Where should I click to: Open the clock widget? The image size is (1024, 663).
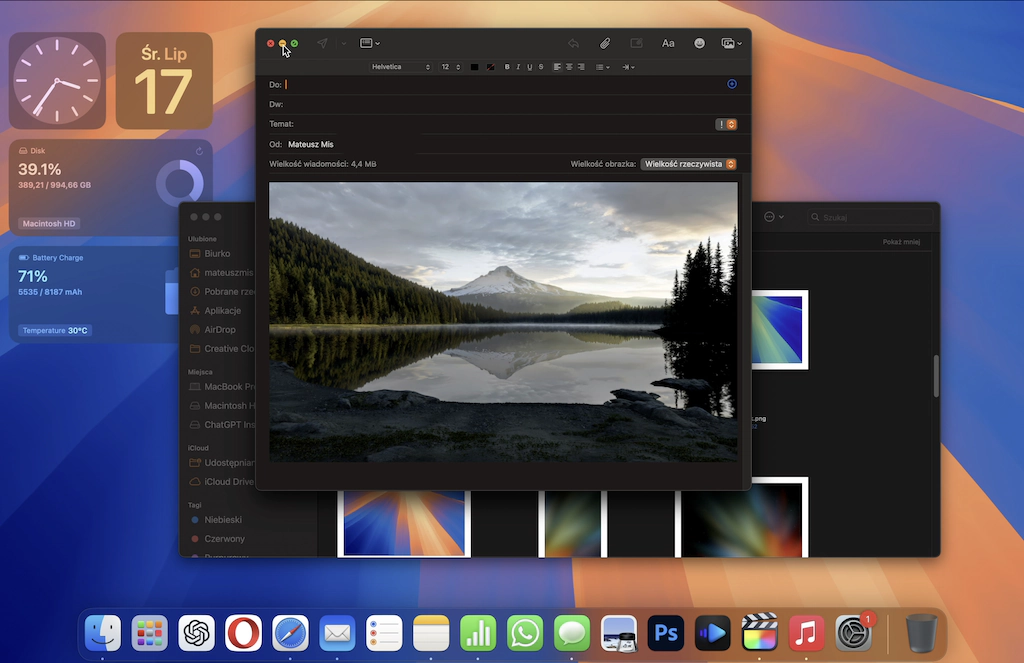tap(57, 80)
